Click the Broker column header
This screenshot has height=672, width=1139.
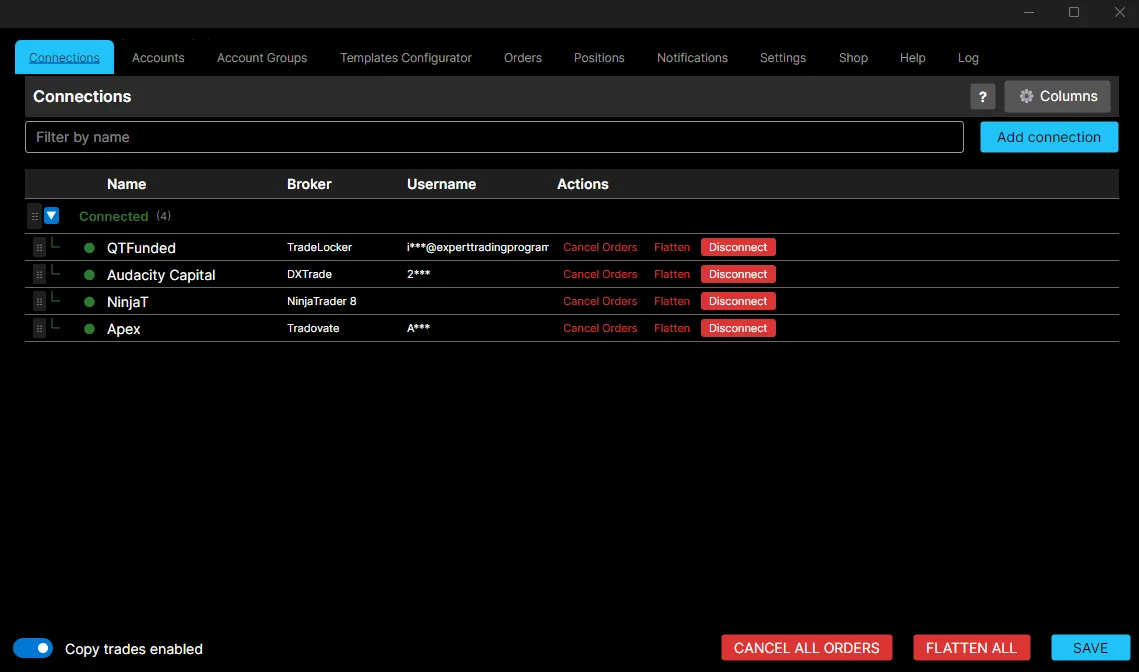tap(309, 184)
